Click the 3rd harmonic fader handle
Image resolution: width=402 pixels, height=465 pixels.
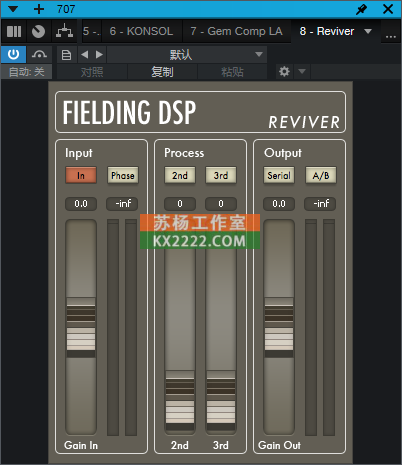point(221,400)
